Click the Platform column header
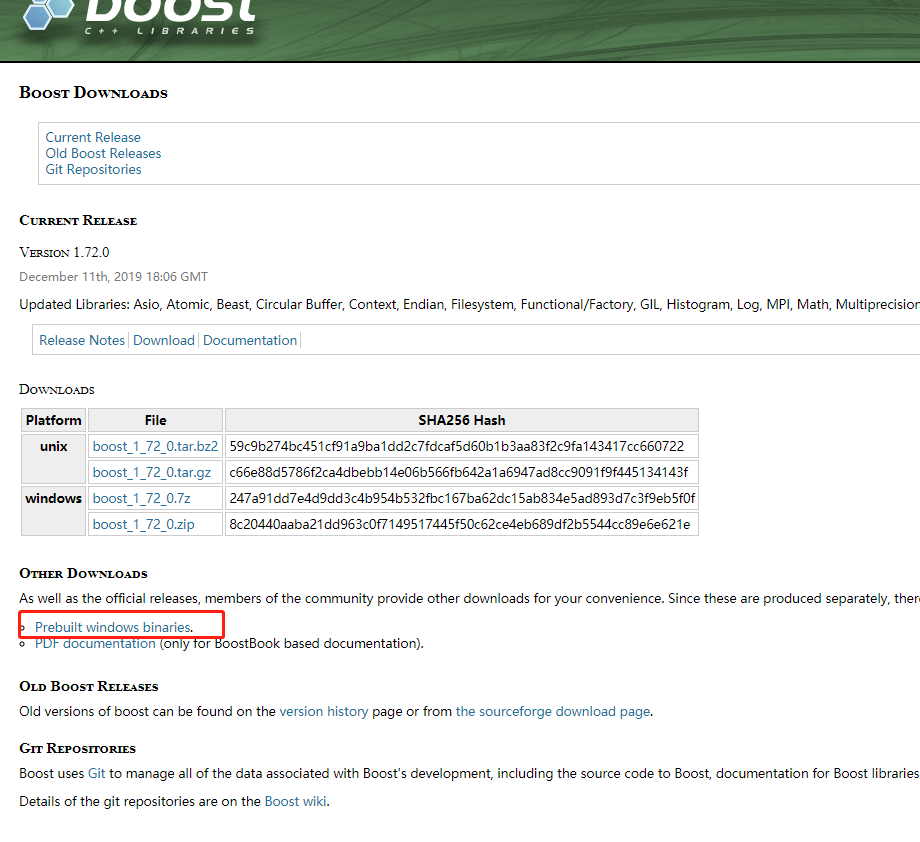This screenshot has width=920, height=842. [53, 420]
